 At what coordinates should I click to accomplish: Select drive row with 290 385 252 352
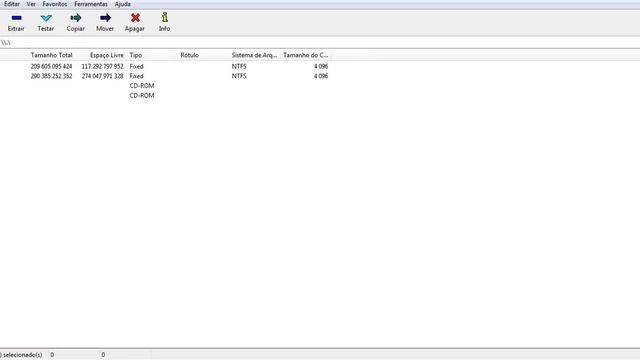coord(165,76)
